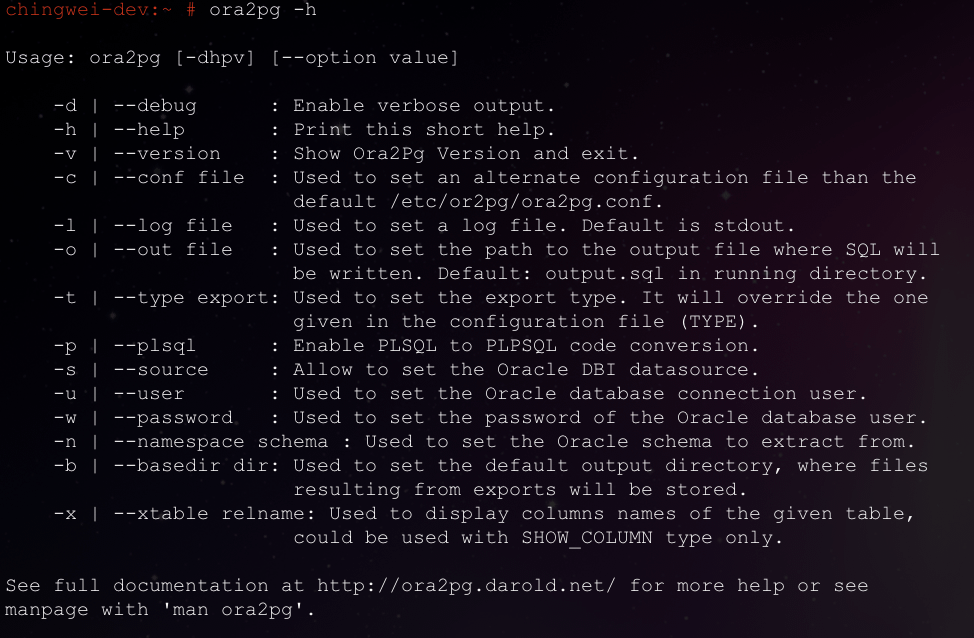
Task: Click the 'ora2pg -h' command text
Action: (x=263, y=10)
